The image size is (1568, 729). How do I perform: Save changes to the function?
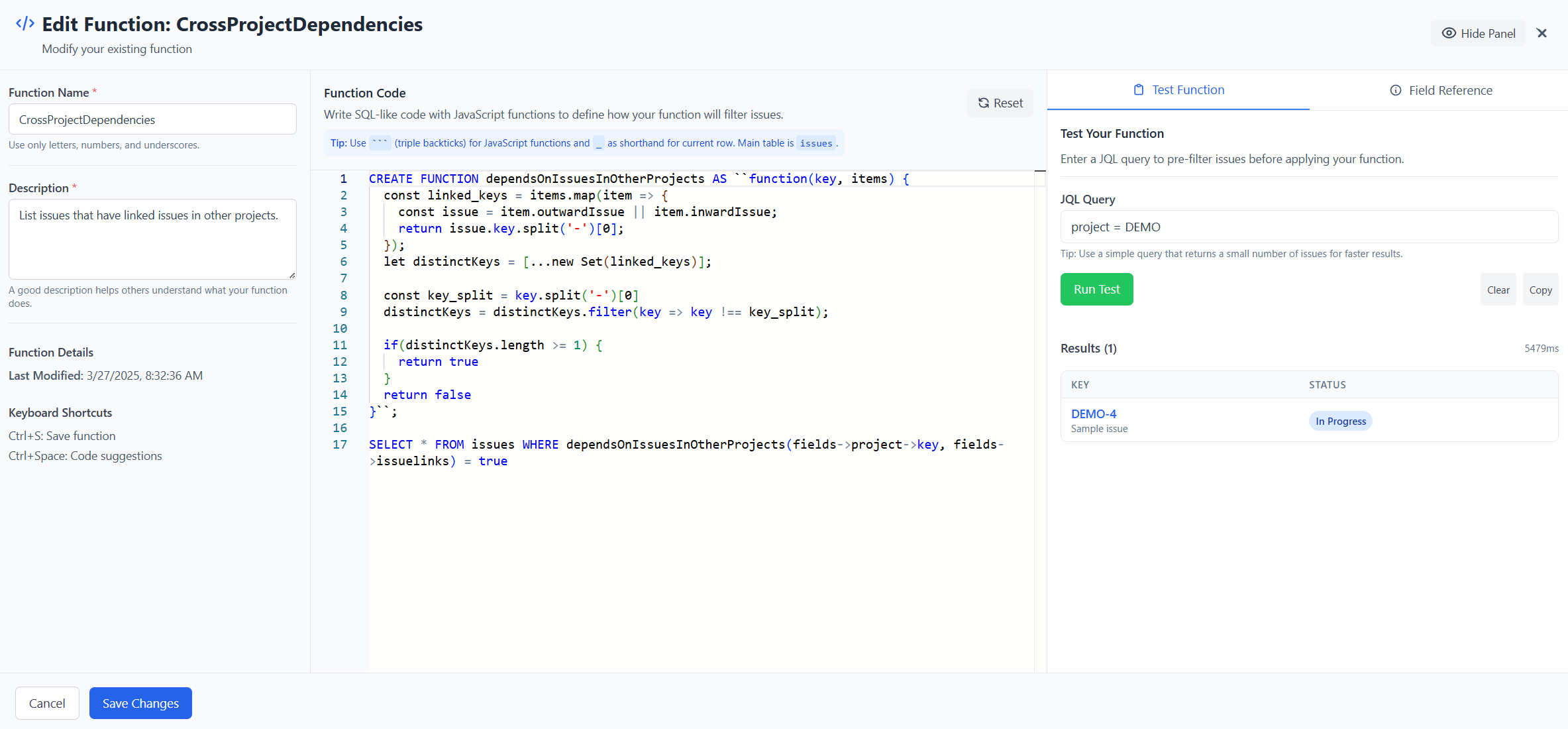click(140, 703)
